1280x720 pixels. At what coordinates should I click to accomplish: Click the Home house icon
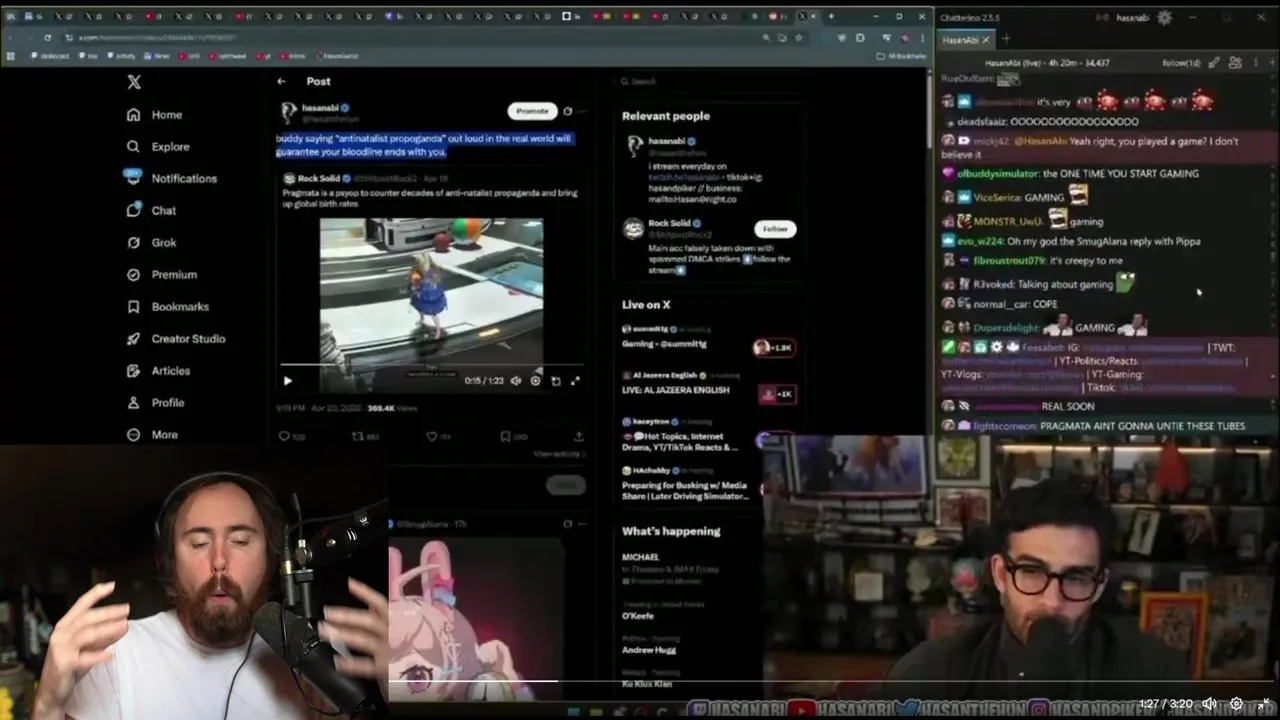click(x=133, y=115)
